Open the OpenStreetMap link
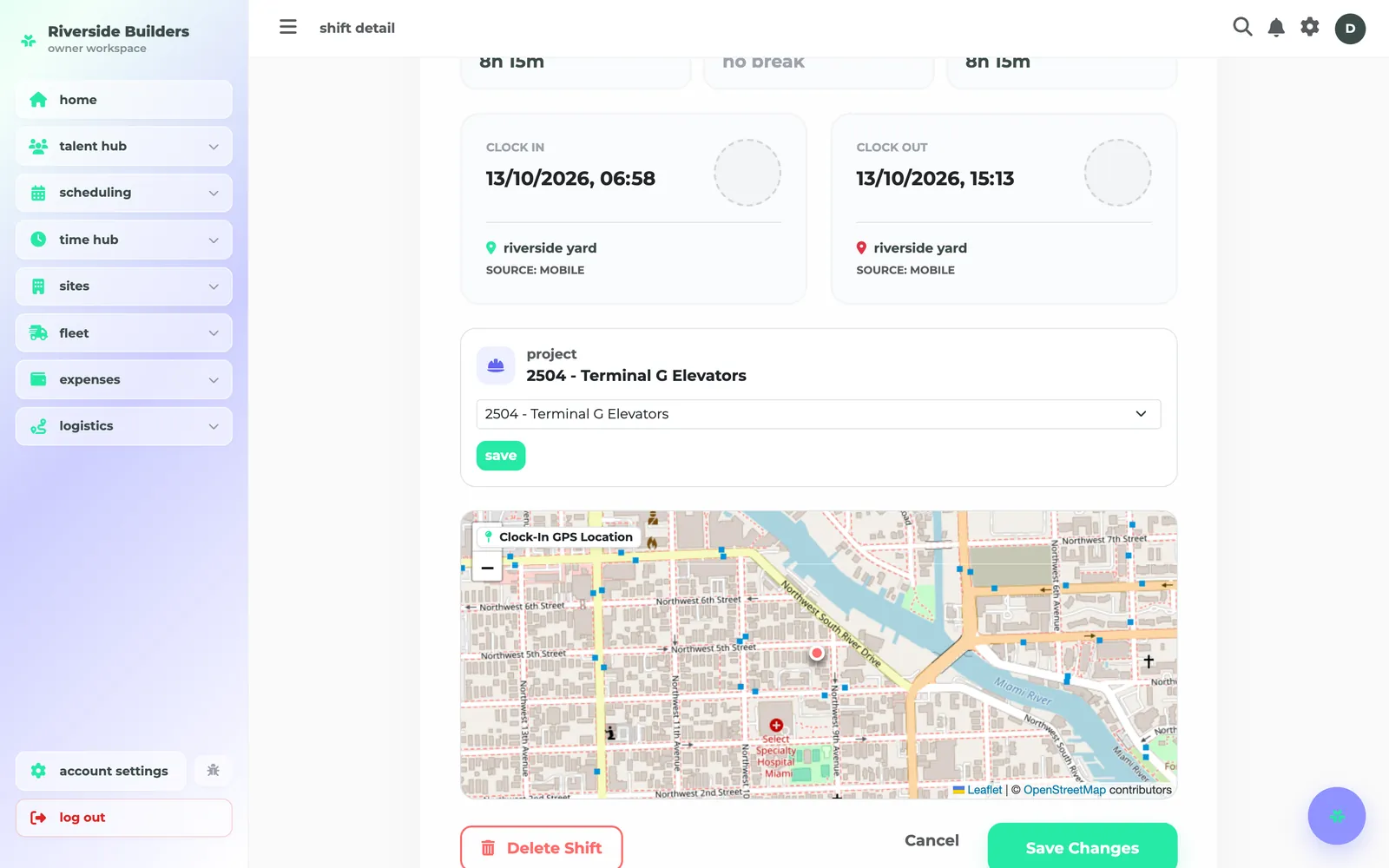Viewport: 1389px width, 868px height. point(1064,790)
